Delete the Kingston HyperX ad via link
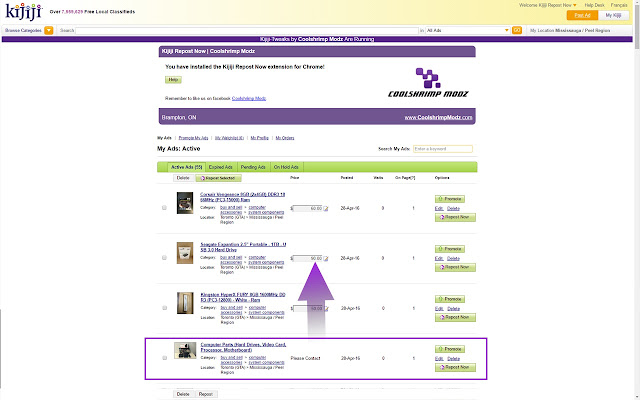Screen dimensions: 640x400 pos(453,309)
